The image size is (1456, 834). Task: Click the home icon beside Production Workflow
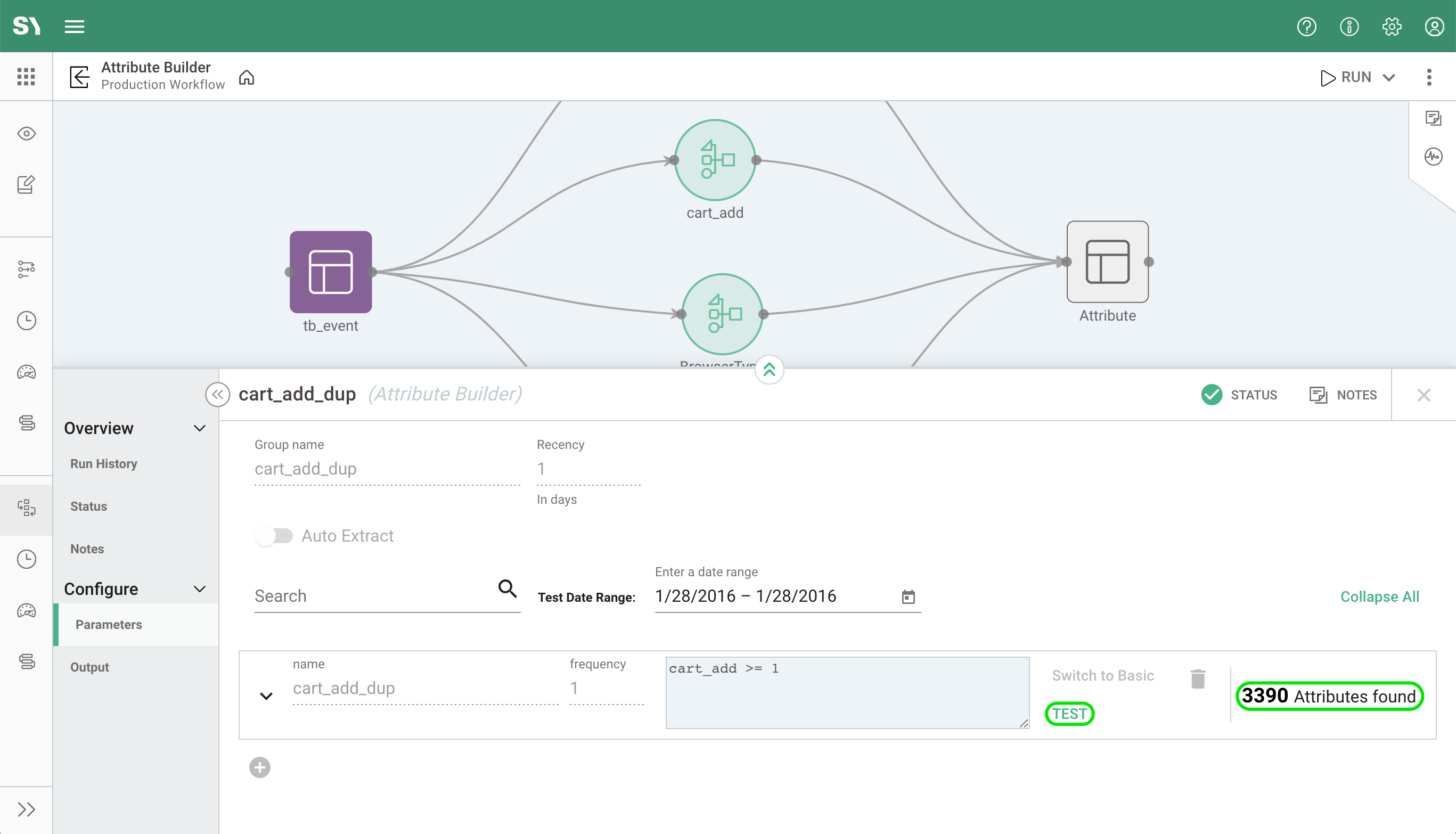[246, 77]
